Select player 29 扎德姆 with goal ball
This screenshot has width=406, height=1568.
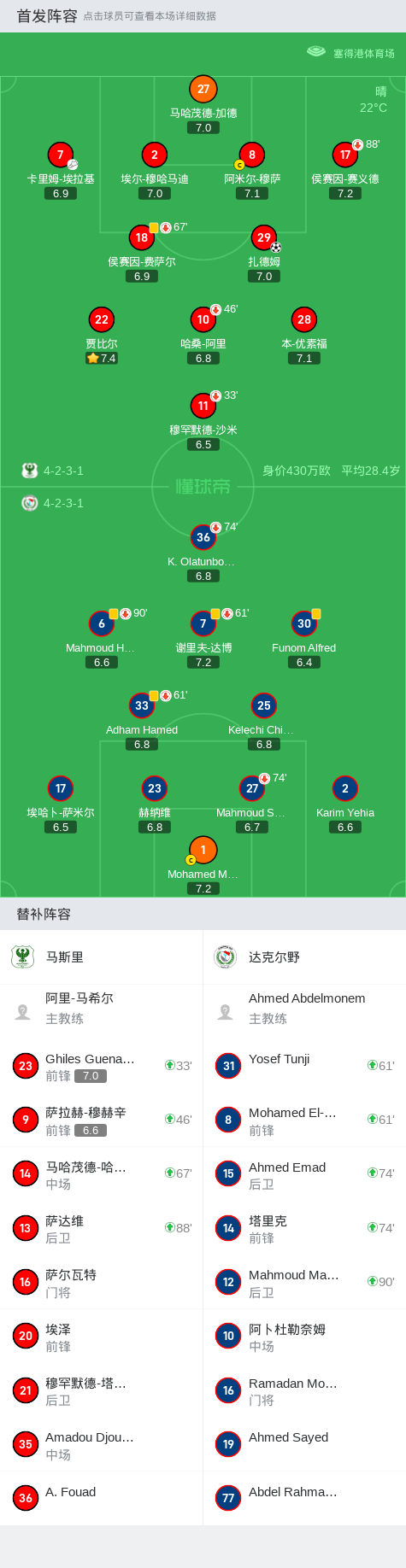click(264, 237)
